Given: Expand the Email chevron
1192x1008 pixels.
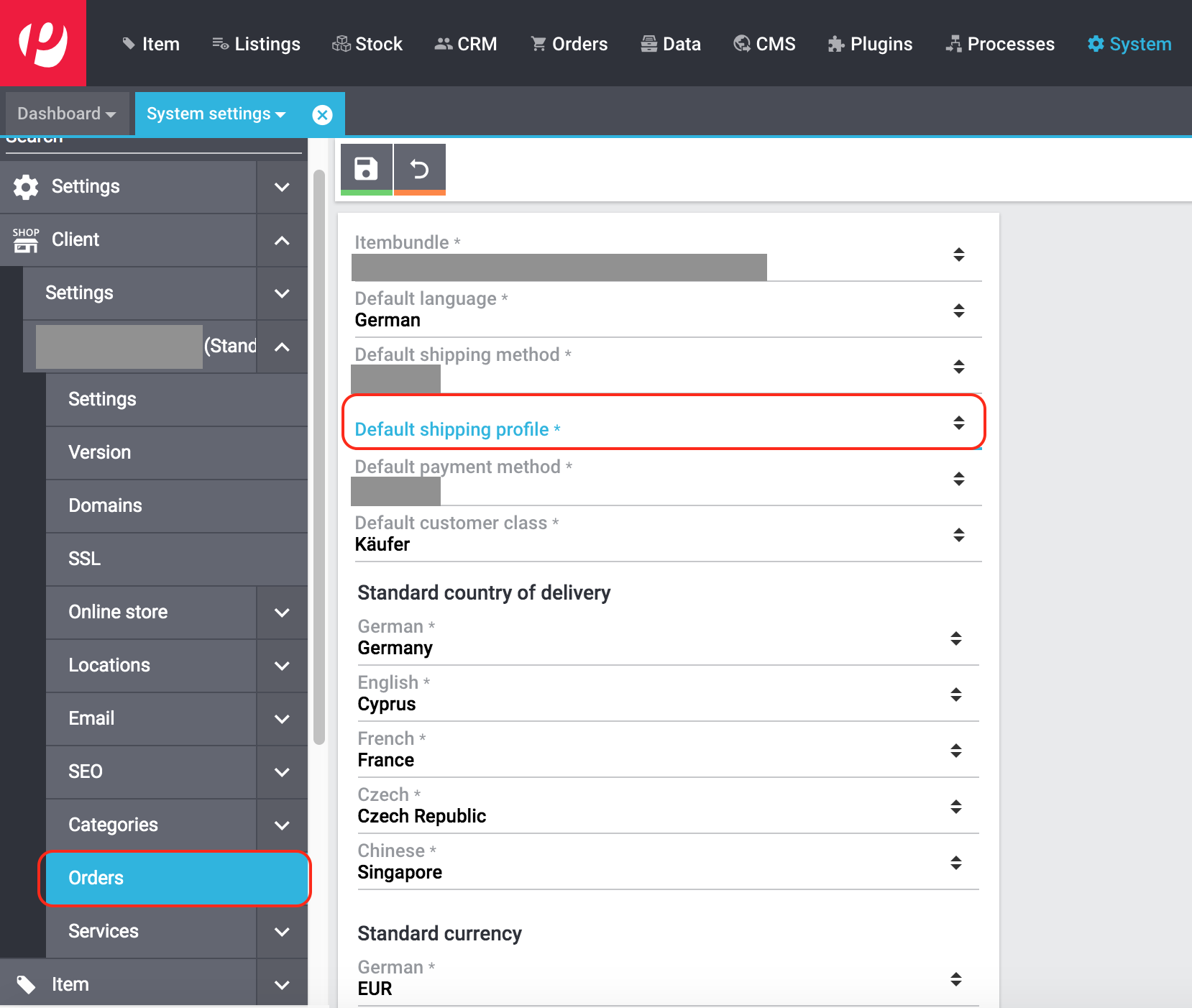Looking at the screenshot, I should pos(282,719).
